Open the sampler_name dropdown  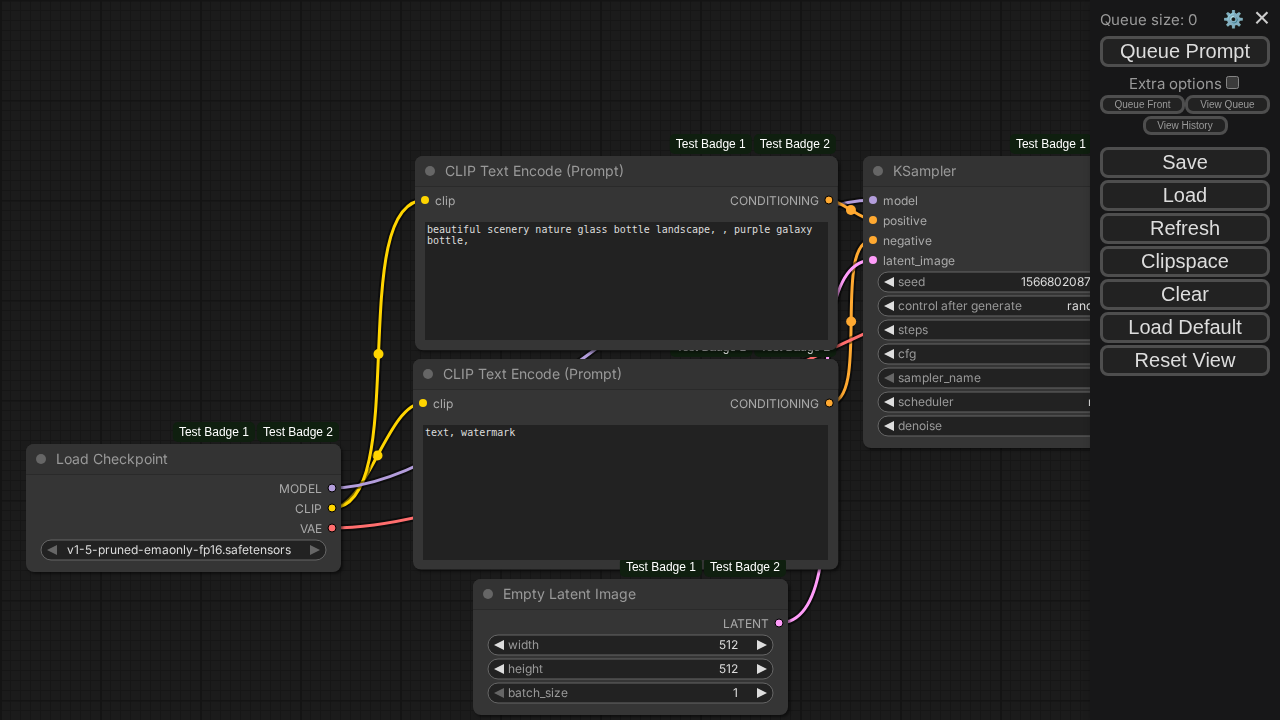(x=985, y=378)
